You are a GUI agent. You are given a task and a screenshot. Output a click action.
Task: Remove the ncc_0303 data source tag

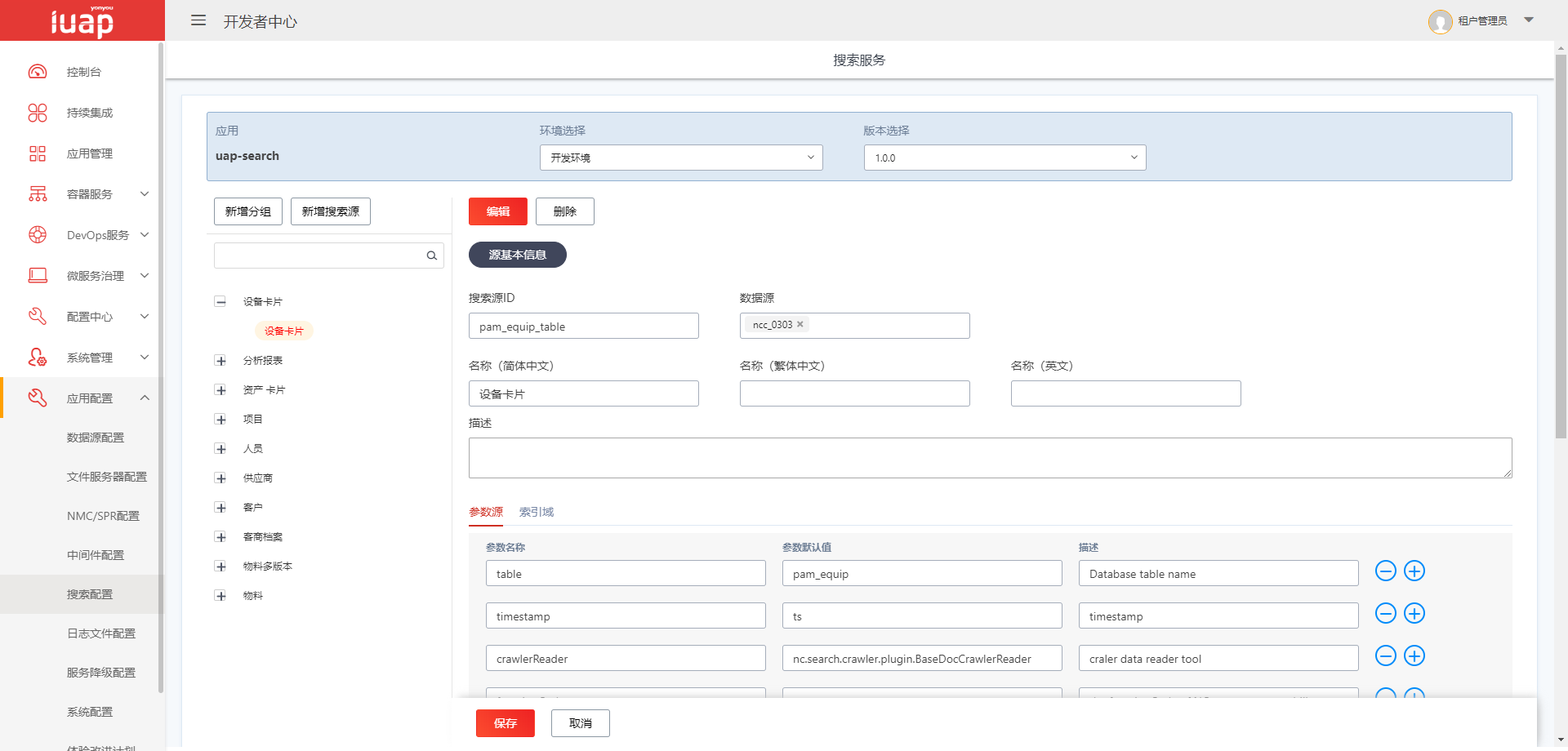(x=800, y=324)
